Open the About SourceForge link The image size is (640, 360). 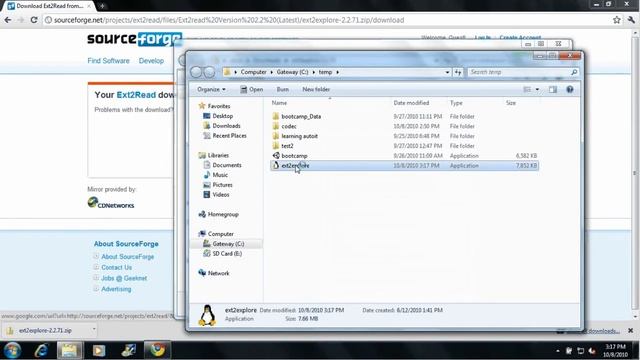[x=127, y=257]
